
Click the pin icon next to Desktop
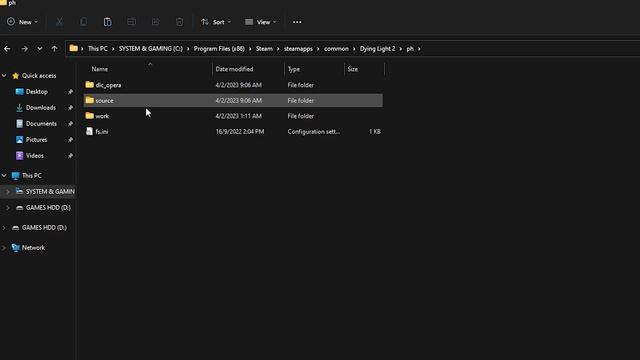click(70, 92)
